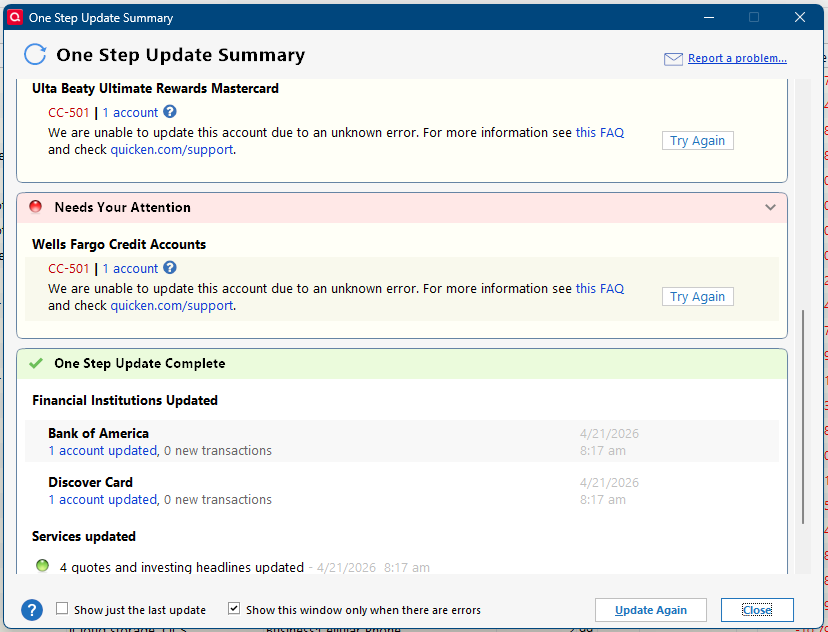The height and width of the screenshot is (632, 828).
Task: Open Bank of America's 1 account updated link
Action: [102, 450]
